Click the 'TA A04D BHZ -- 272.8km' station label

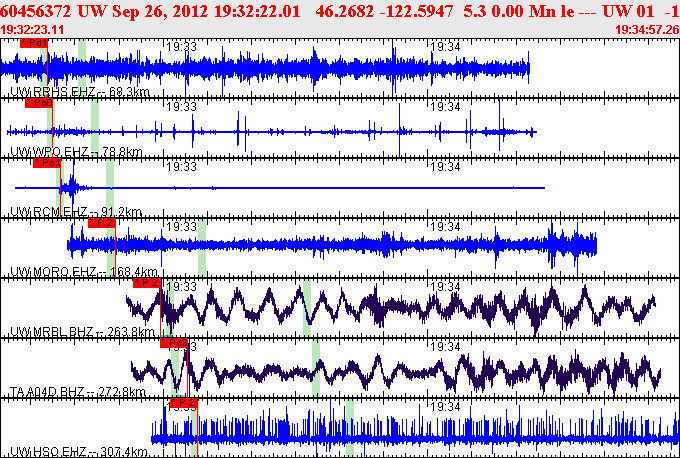78,392
